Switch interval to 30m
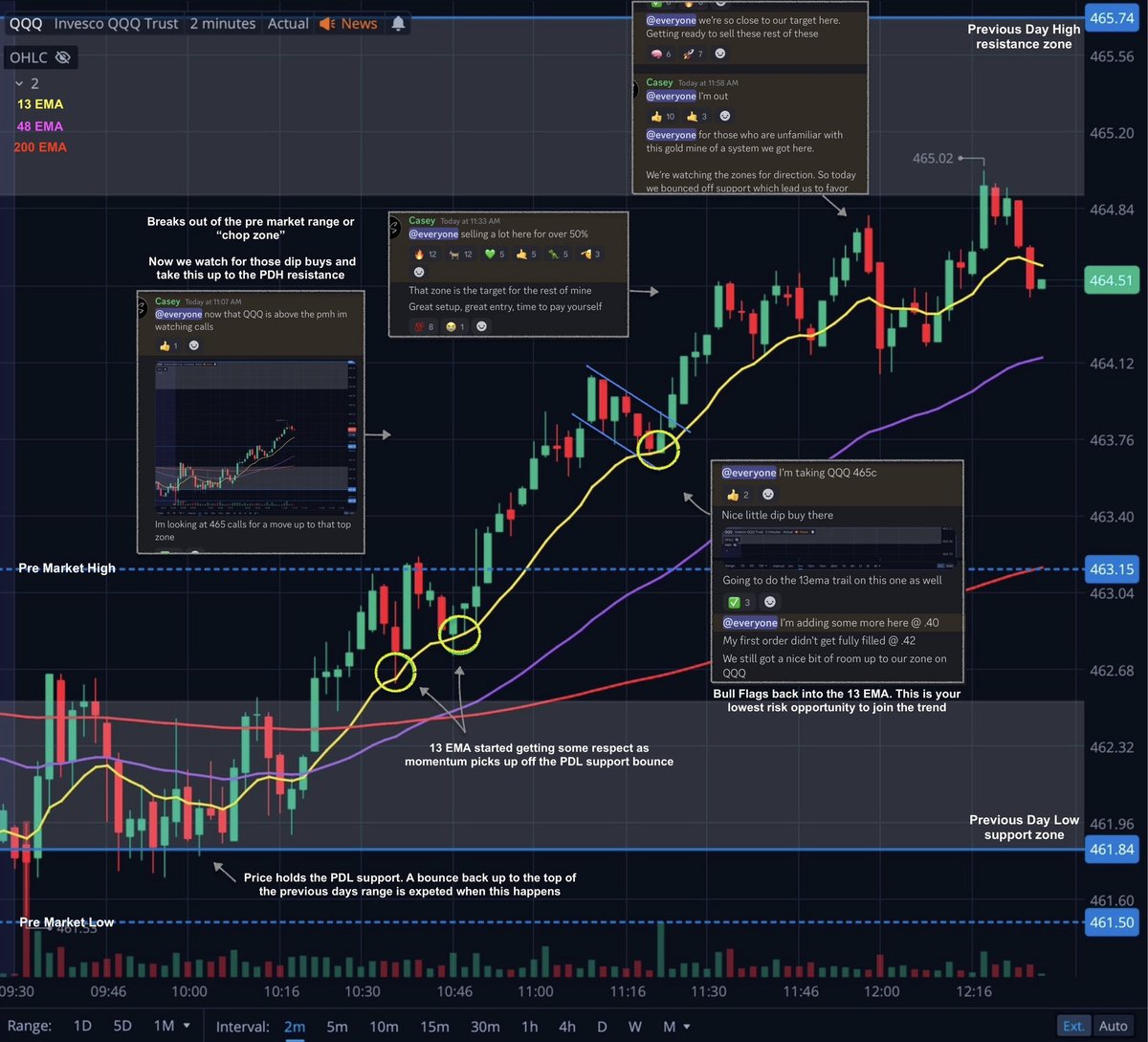This screenshot has width=1148, height=1042. point(485,1027)
